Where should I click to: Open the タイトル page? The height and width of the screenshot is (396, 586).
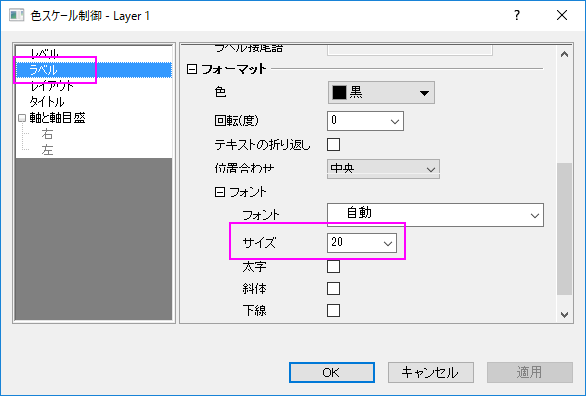(47, 102)
